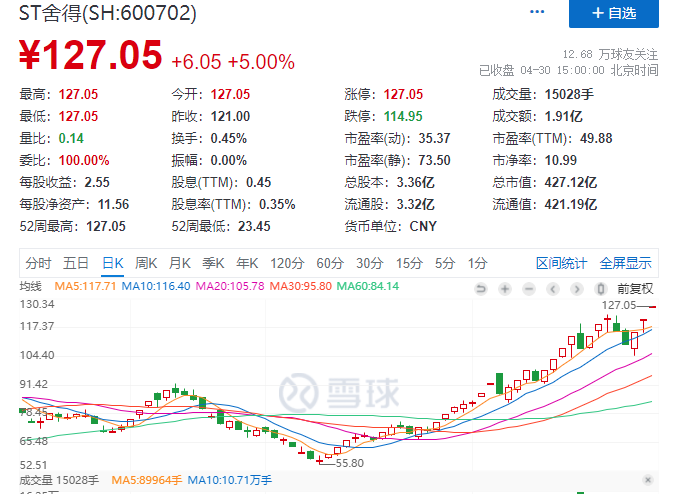The height and width of the screenshot is (494, 675).
Task: Switch to the 分时 intraday tab
Action: click(x=38, y=263)
